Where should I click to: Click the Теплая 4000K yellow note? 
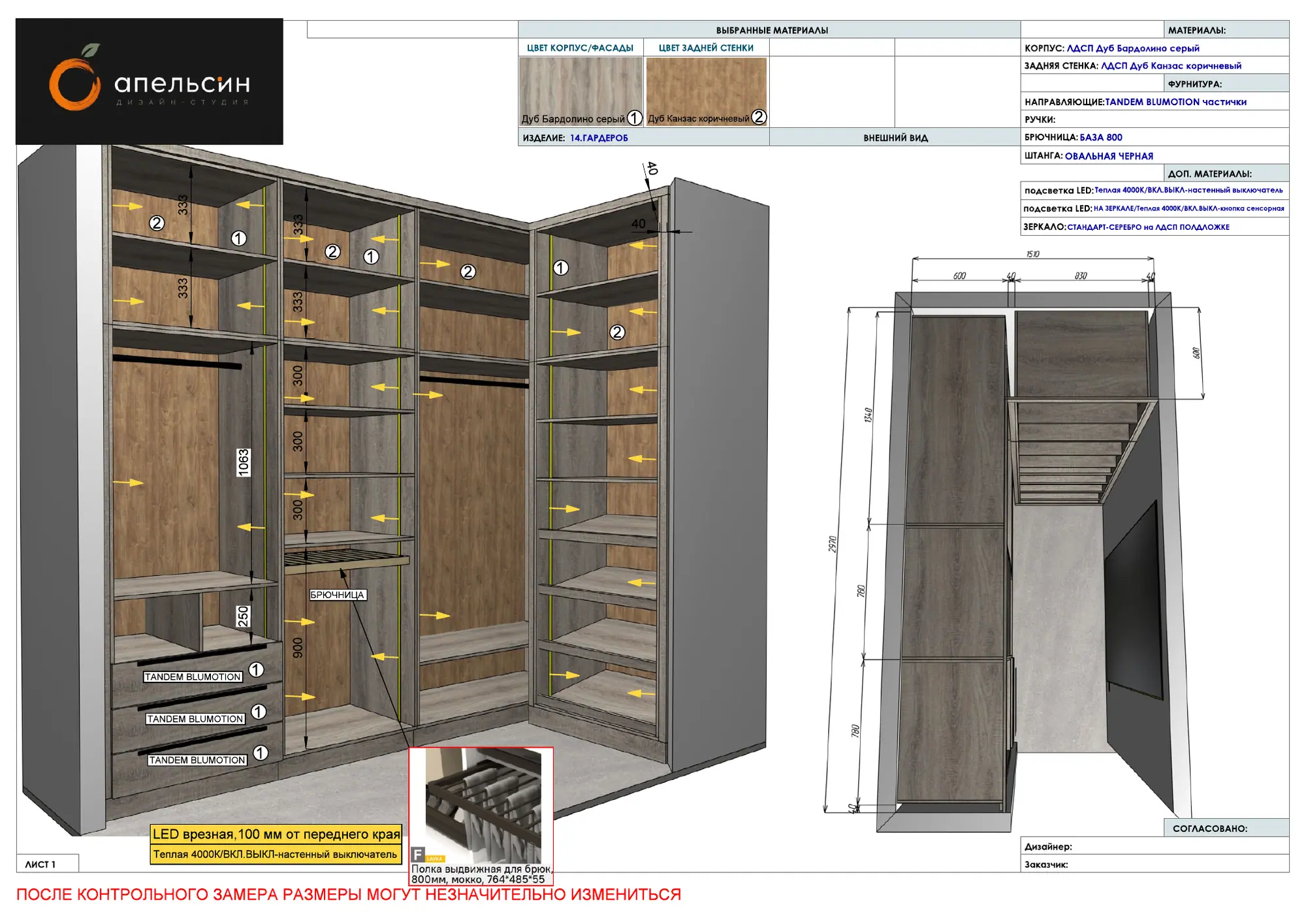[275, 854]
